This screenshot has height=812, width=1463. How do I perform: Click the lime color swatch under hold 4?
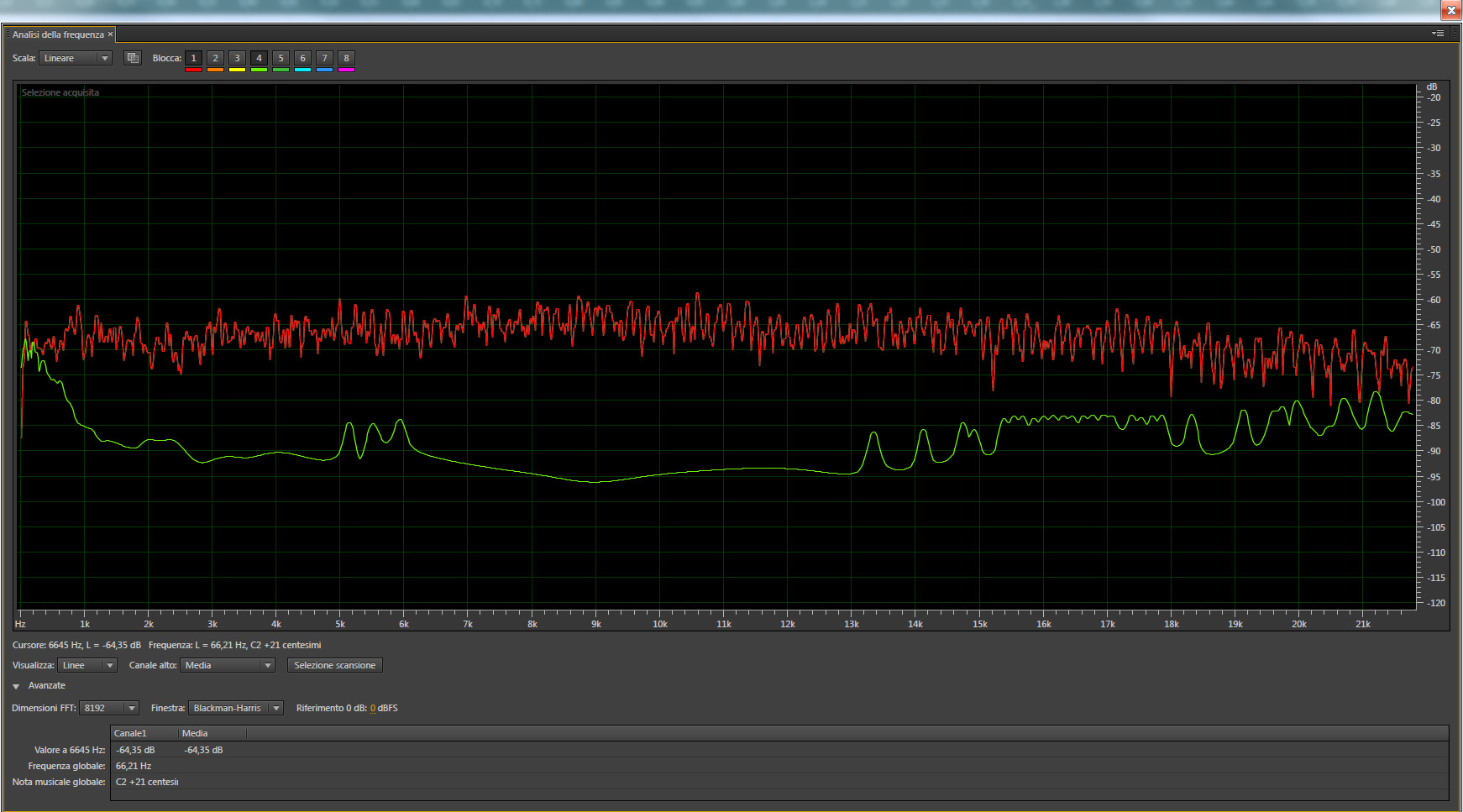coord(259,70)
